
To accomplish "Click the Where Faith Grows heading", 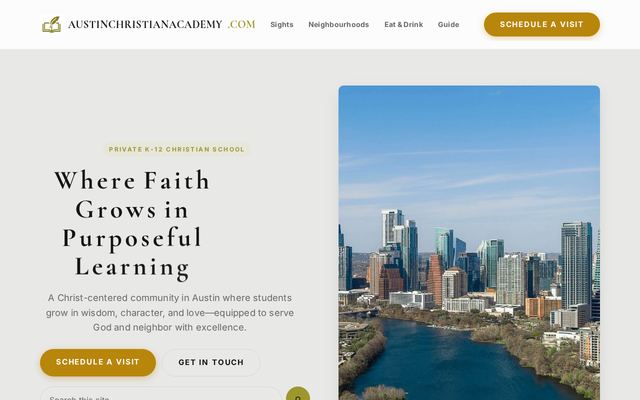I will point(132,224).
